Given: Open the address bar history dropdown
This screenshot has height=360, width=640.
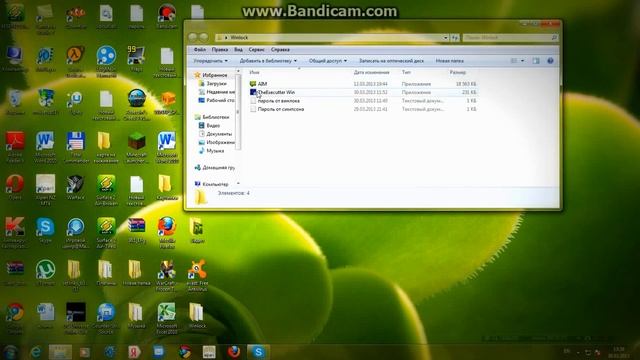Looking at the screenshot, I should coord(445,38).
